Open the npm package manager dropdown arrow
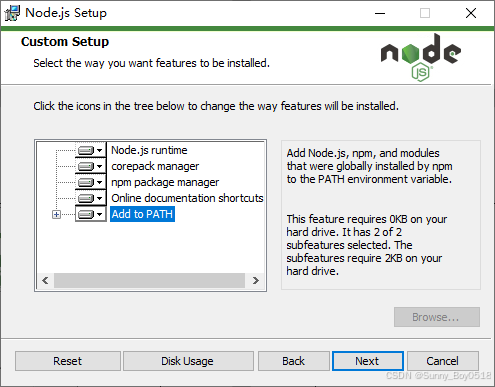 coord(99,182)
